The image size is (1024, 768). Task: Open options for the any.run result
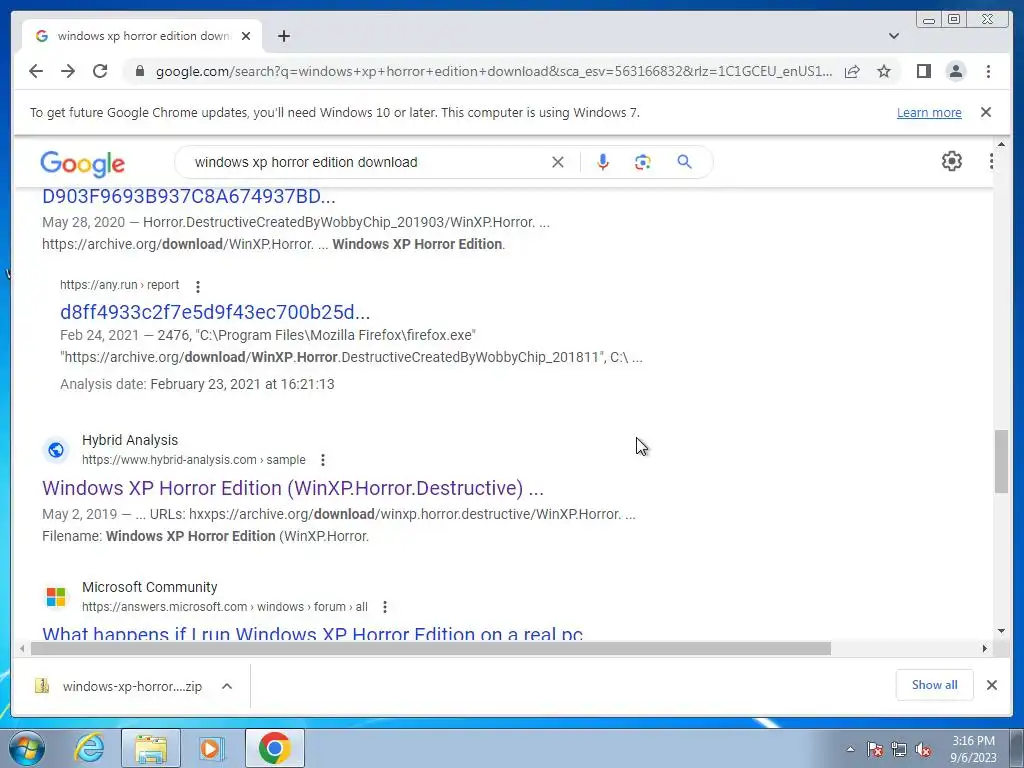198,286
